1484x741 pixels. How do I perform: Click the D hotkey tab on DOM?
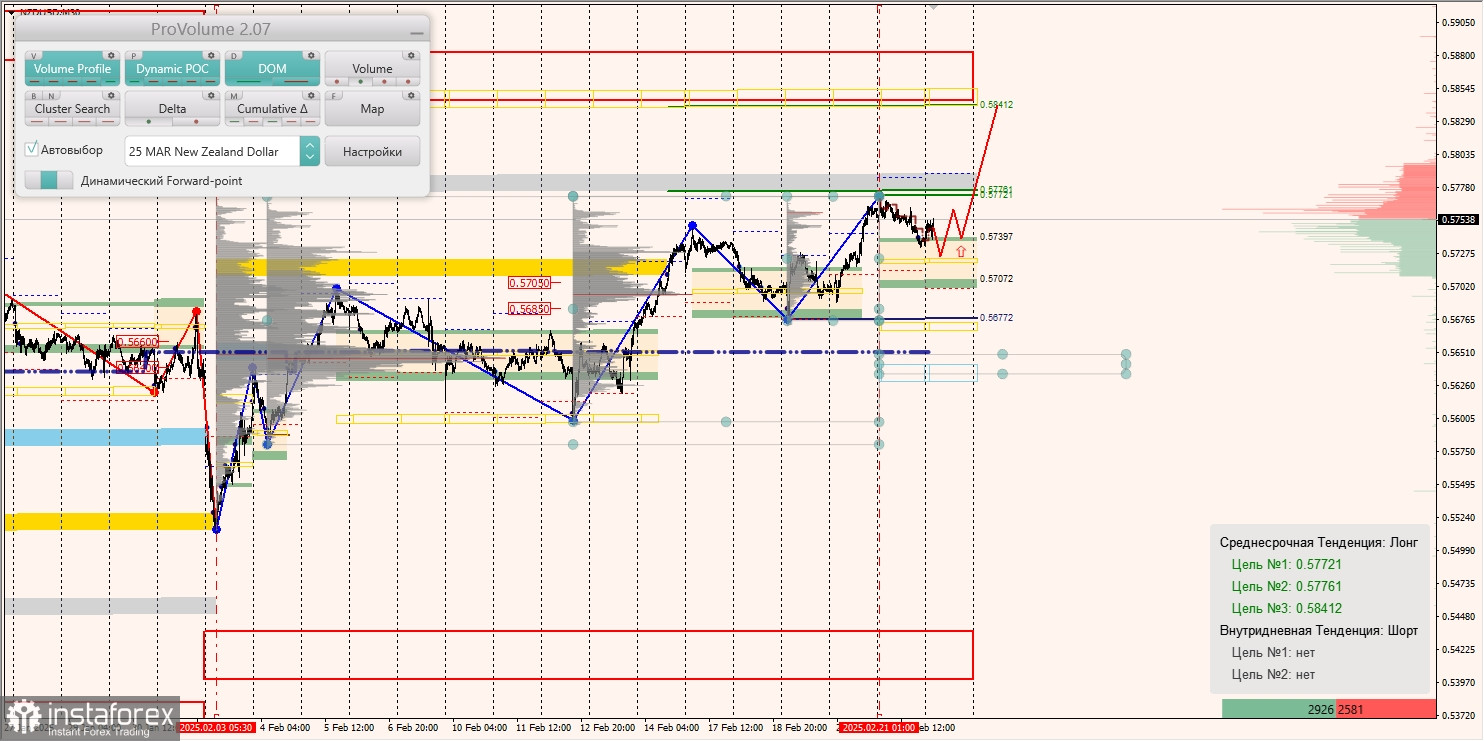[236, 56]
